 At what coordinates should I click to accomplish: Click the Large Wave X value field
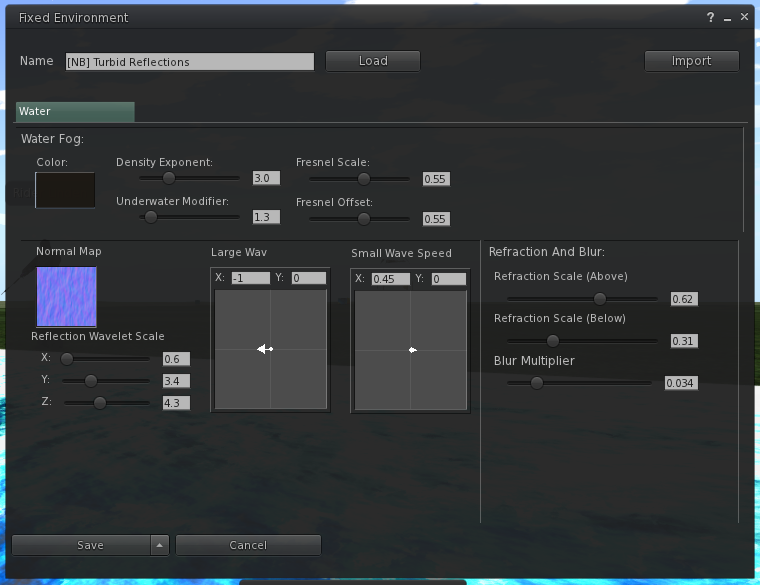(250, 278)
